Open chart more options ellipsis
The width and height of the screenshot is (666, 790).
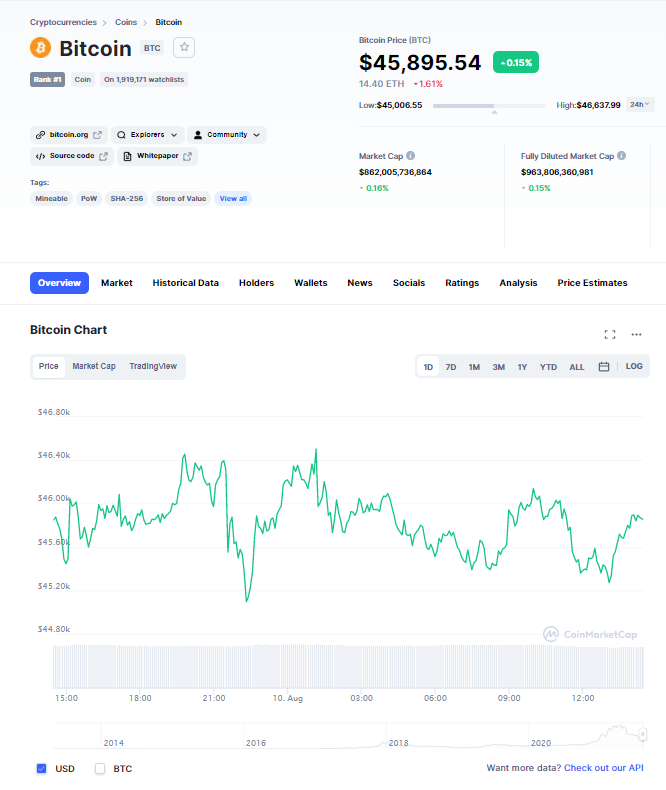(636, 335)
